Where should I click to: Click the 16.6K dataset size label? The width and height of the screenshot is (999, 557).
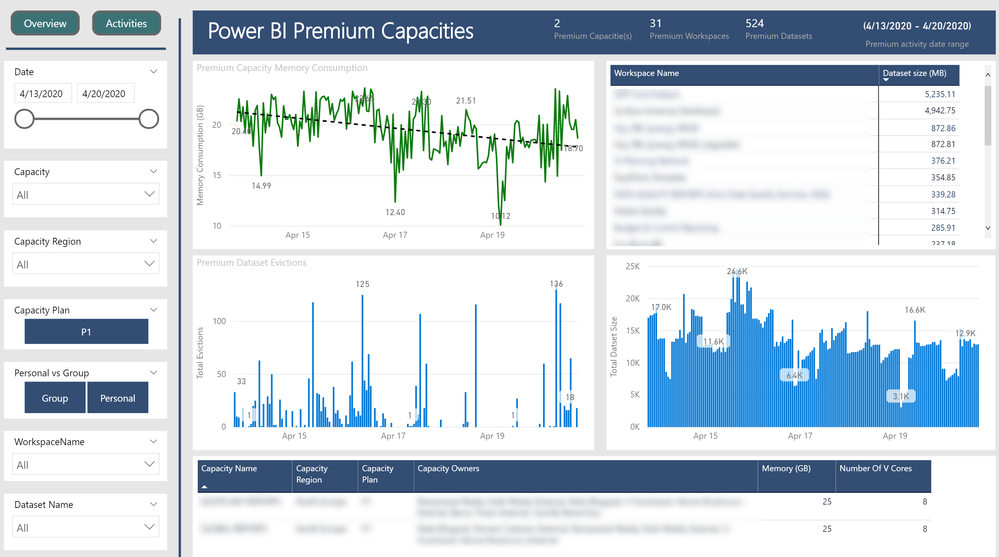tap(915, 310)
